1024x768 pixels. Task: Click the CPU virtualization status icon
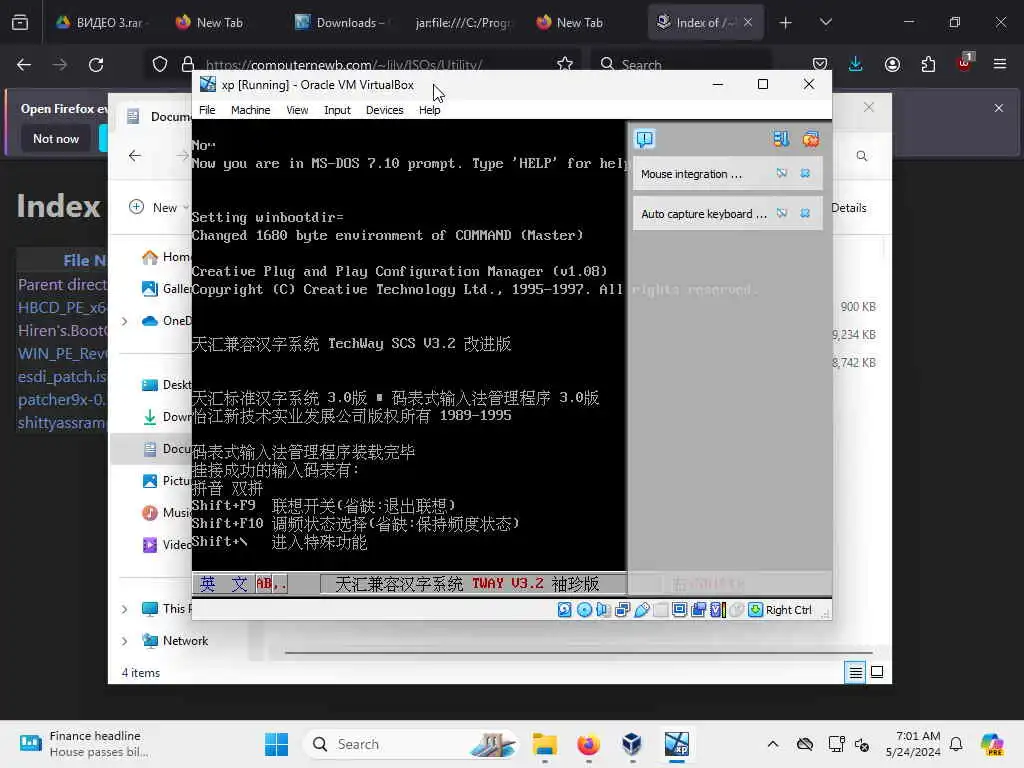(x=718, y=610)
